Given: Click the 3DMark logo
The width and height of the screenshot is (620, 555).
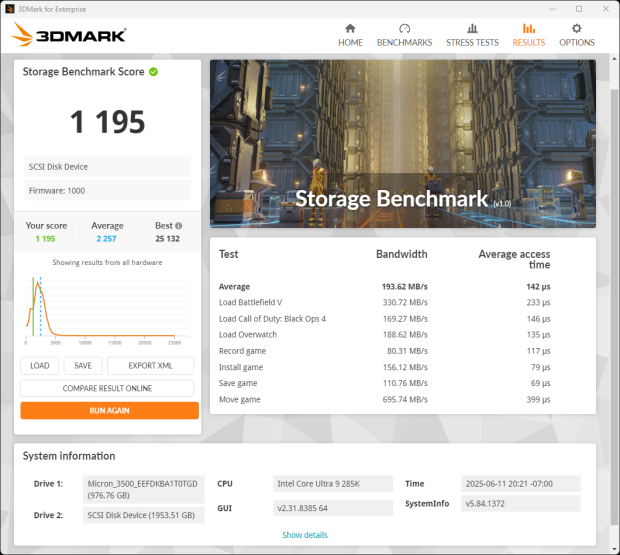Looking at the screenshot, I should click(68, 34).
